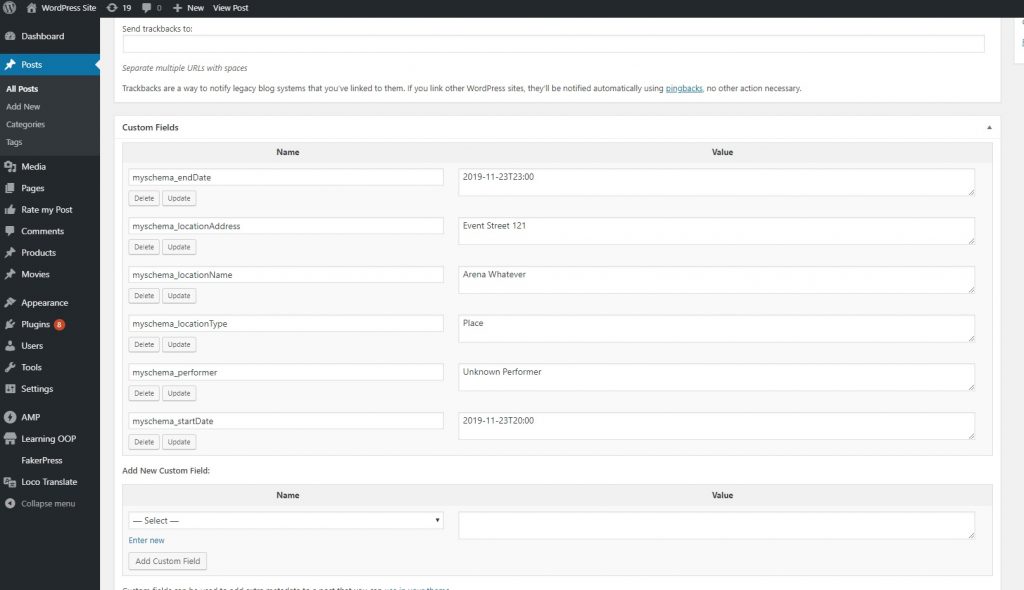Open the All Posts submenu item
This screenshot has width=1024, height=590.
pyautogui.click(x=22, y=89)
